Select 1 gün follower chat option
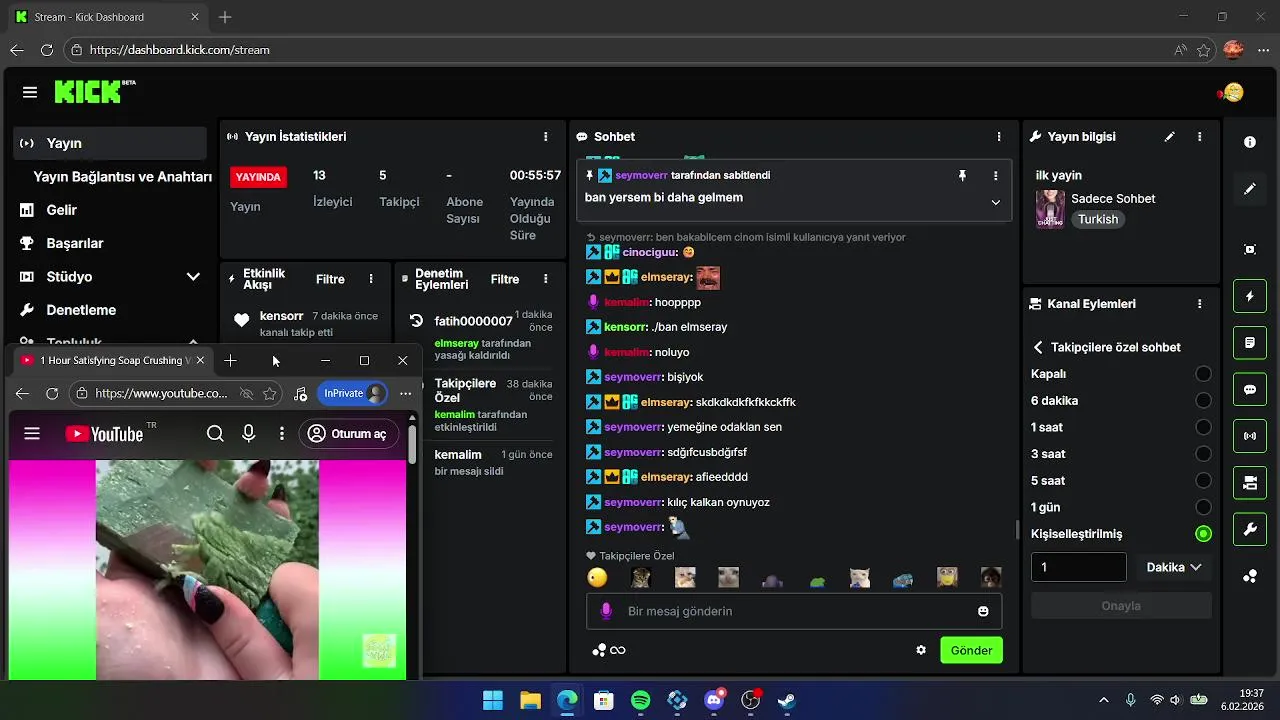The height and width of the screenshot is (720, 1280). [1203, 507]
